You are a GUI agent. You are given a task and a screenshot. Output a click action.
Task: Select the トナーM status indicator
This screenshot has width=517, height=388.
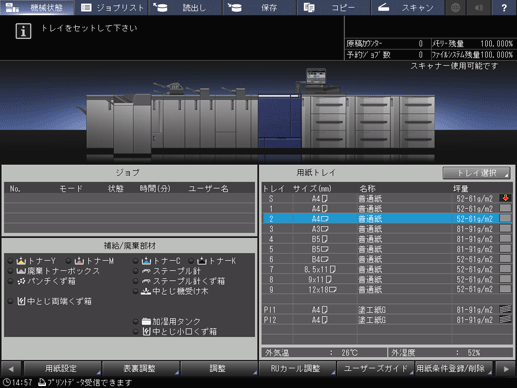[68, 261]
